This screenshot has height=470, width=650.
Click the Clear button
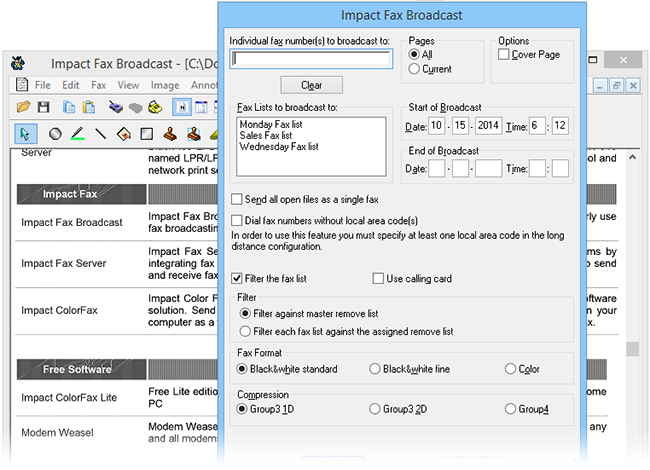click(312, 85)
